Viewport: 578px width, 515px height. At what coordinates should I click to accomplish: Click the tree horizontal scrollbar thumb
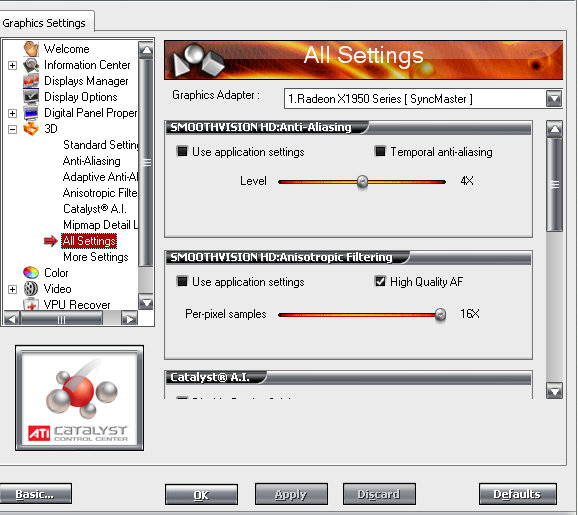click(61, 319)
